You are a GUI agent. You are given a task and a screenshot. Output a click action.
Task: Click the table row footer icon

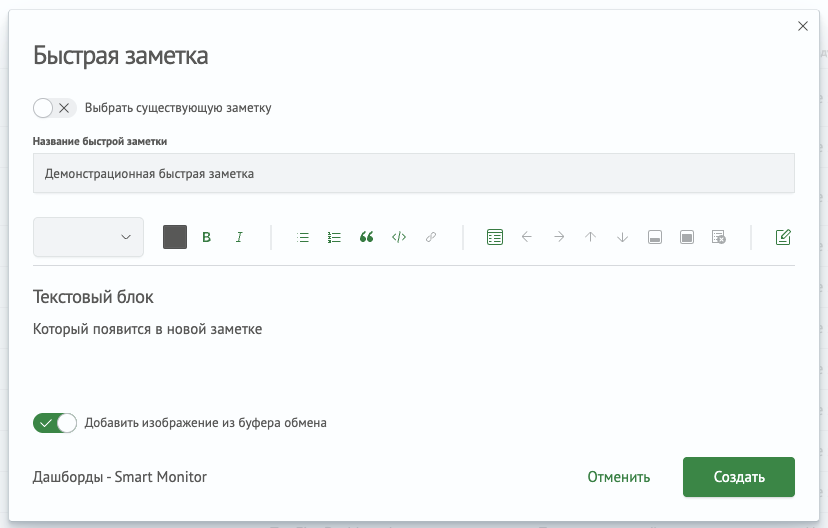(x=655, y=237)
